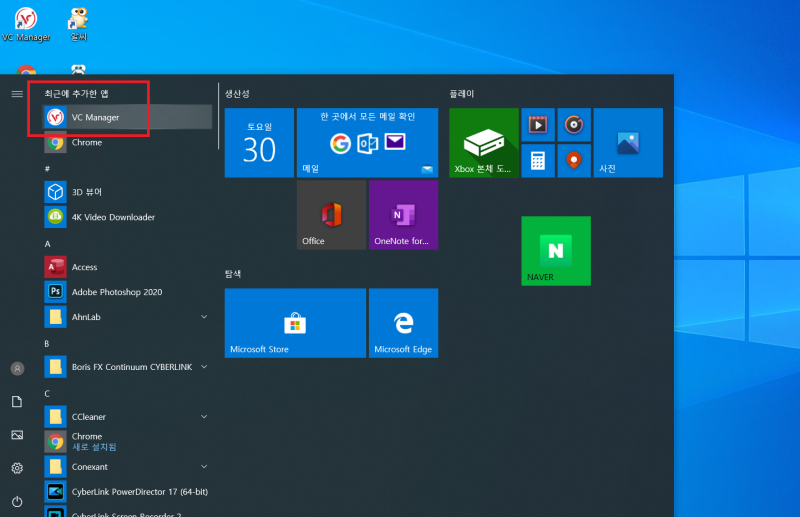Image resolution: width=800 pixels, height=517 pixels.
Task: Open Pictures from Start sidebar
Action: (x=17, y=435)
